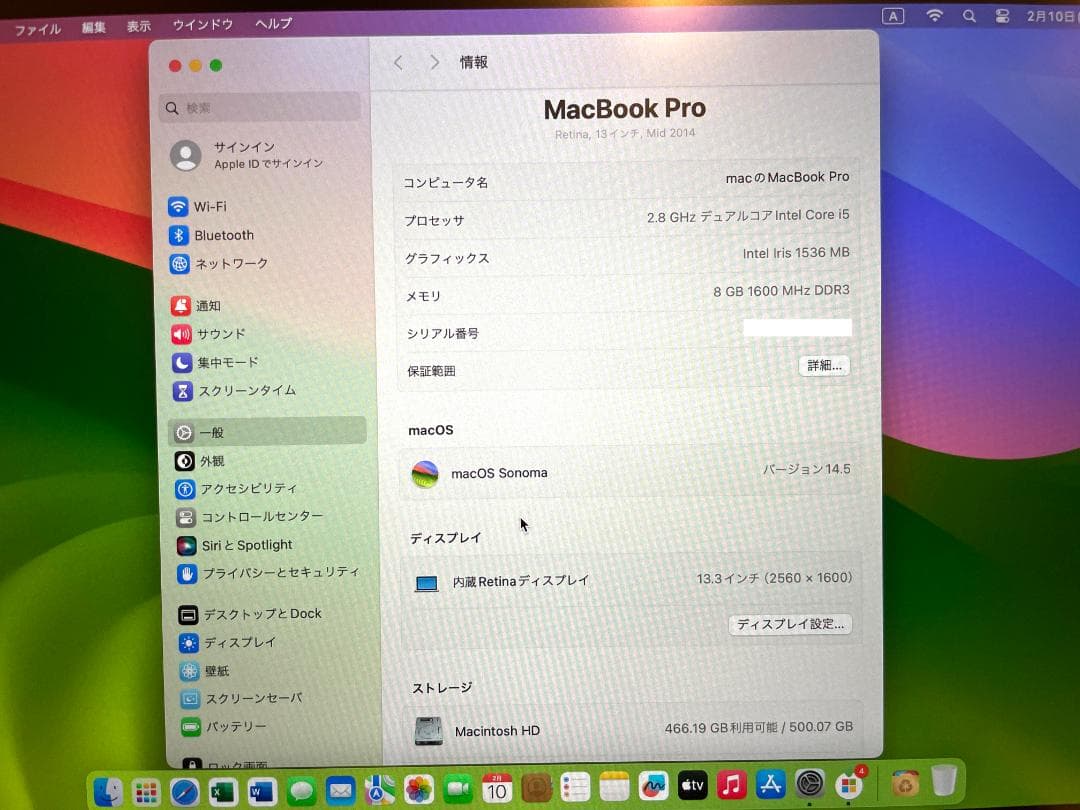Select 外観 to change appearance
Image resolution: width=1080 pixels, height=810 pixels.
coord(205,461)
